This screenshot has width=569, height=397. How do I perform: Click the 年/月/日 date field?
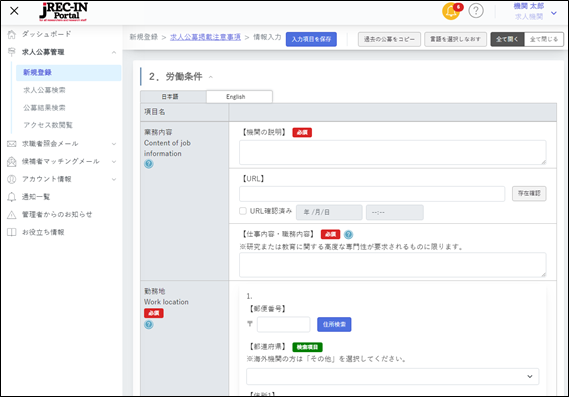pos(329,212)
